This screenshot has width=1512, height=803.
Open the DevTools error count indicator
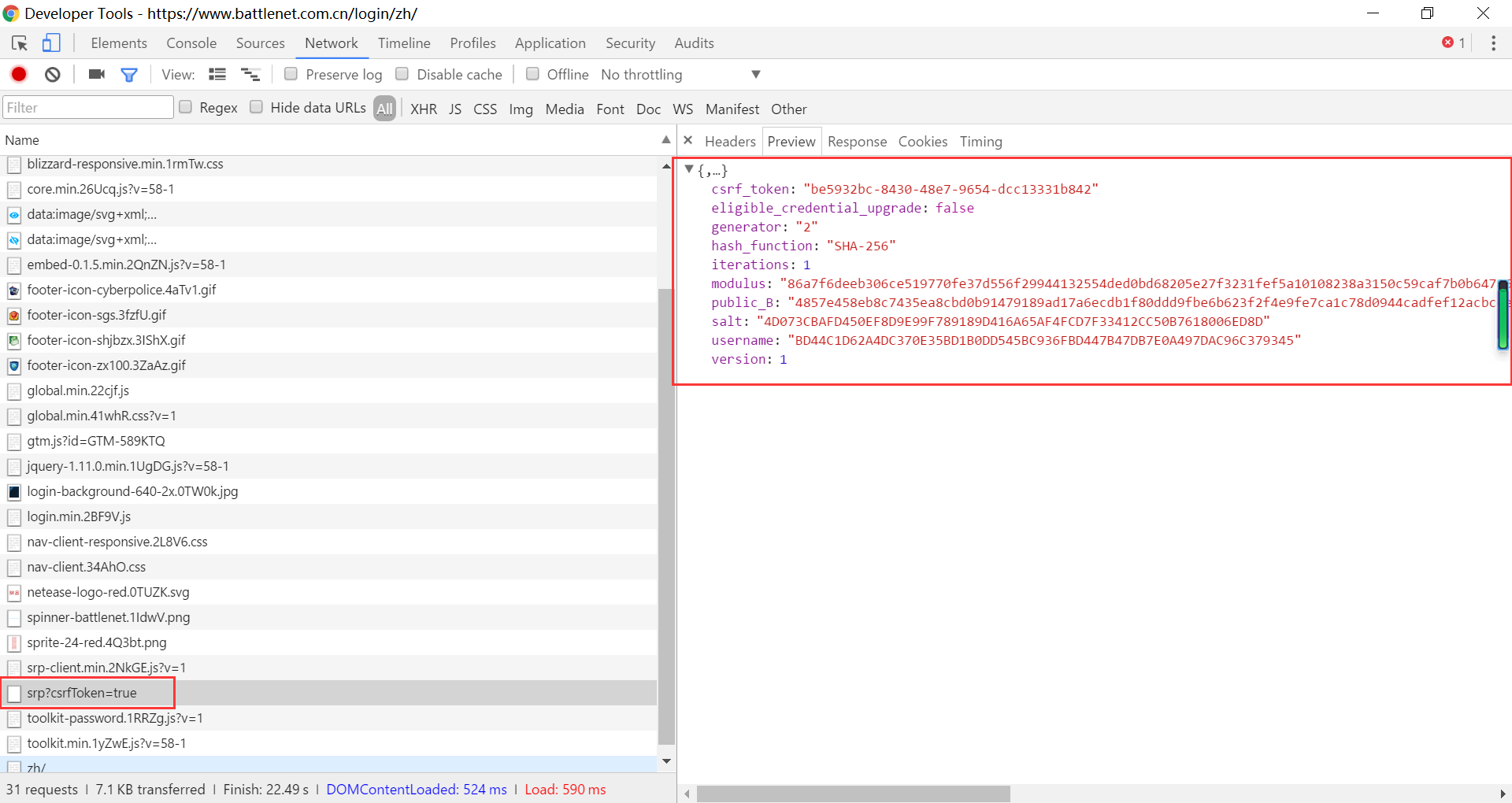[x=1454, y=43]
